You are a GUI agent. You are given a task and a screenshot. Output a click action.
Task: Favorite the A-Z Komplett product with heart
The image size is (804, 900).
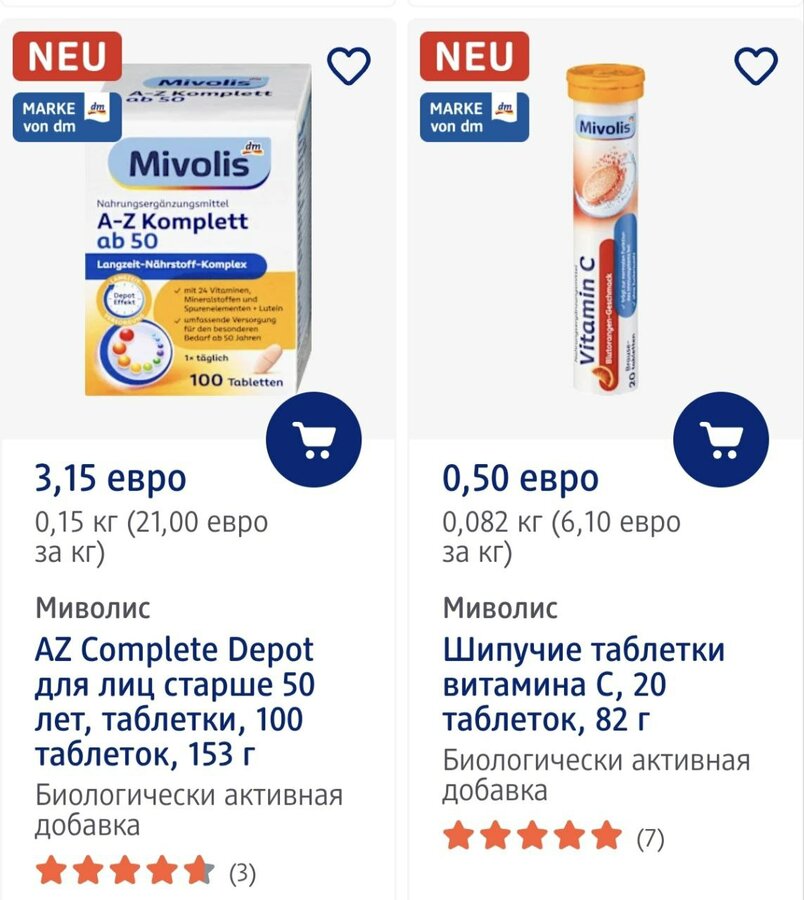(349, 66)
